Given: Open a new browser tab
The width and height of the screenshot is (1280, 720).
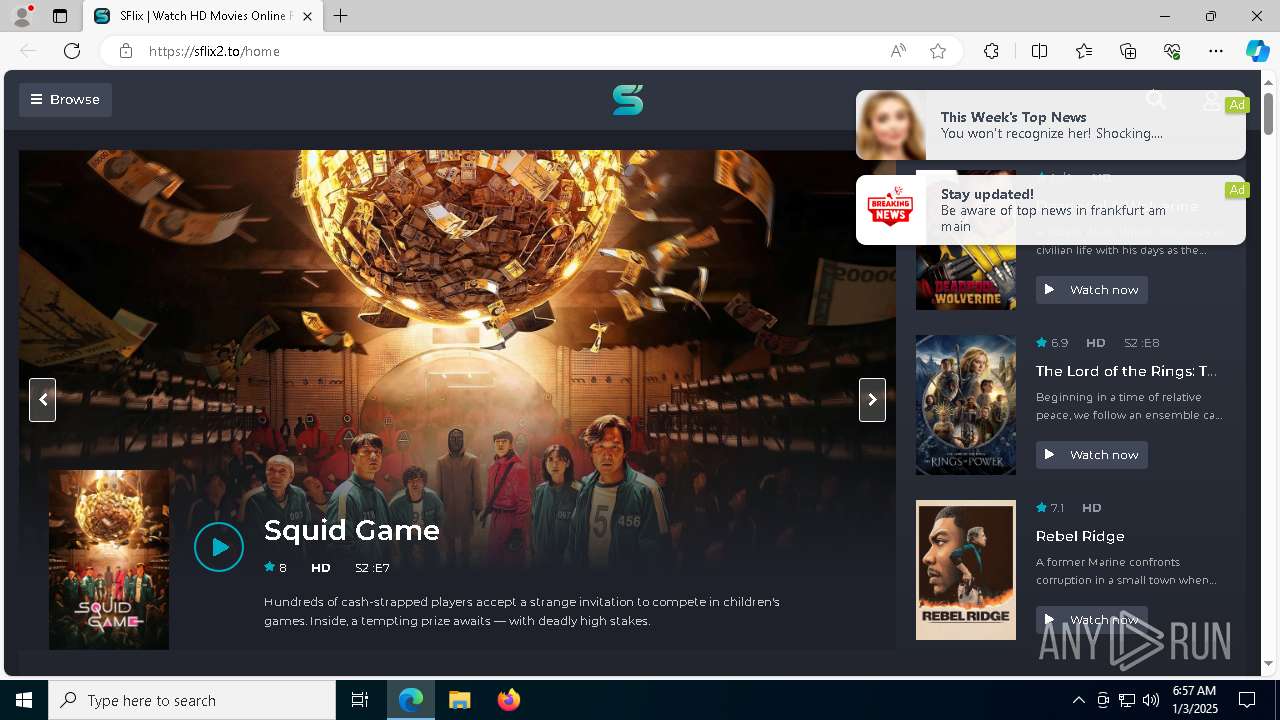Looking at the screenshot, I should [x=341, y=16].
